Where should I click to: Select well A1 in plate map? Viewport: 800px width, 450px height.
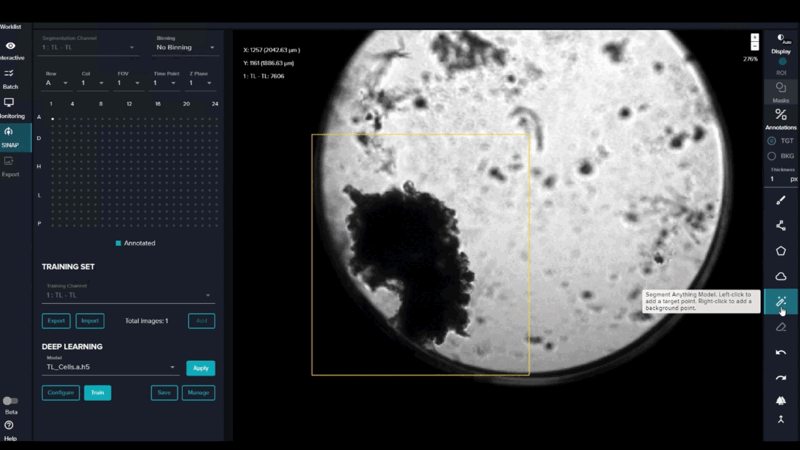click(x=53, y=119)
